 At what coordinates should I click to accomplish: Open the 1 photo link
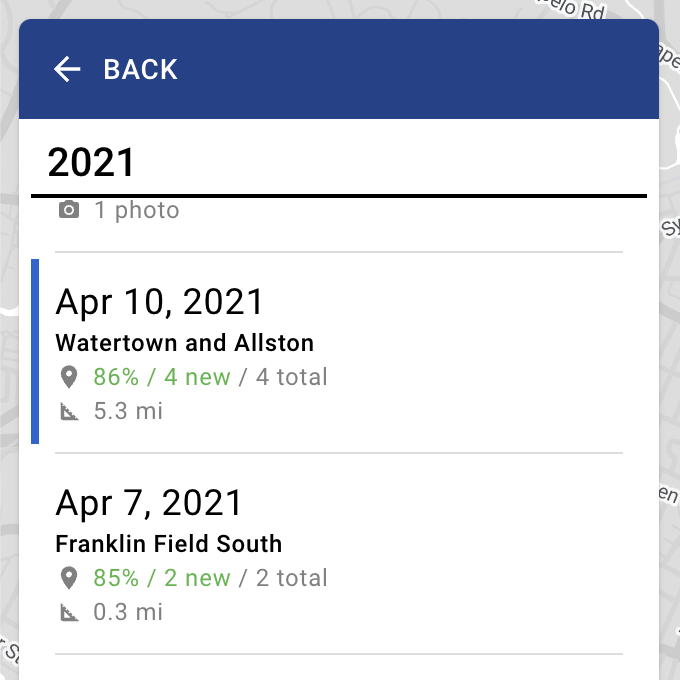[137, 210]
